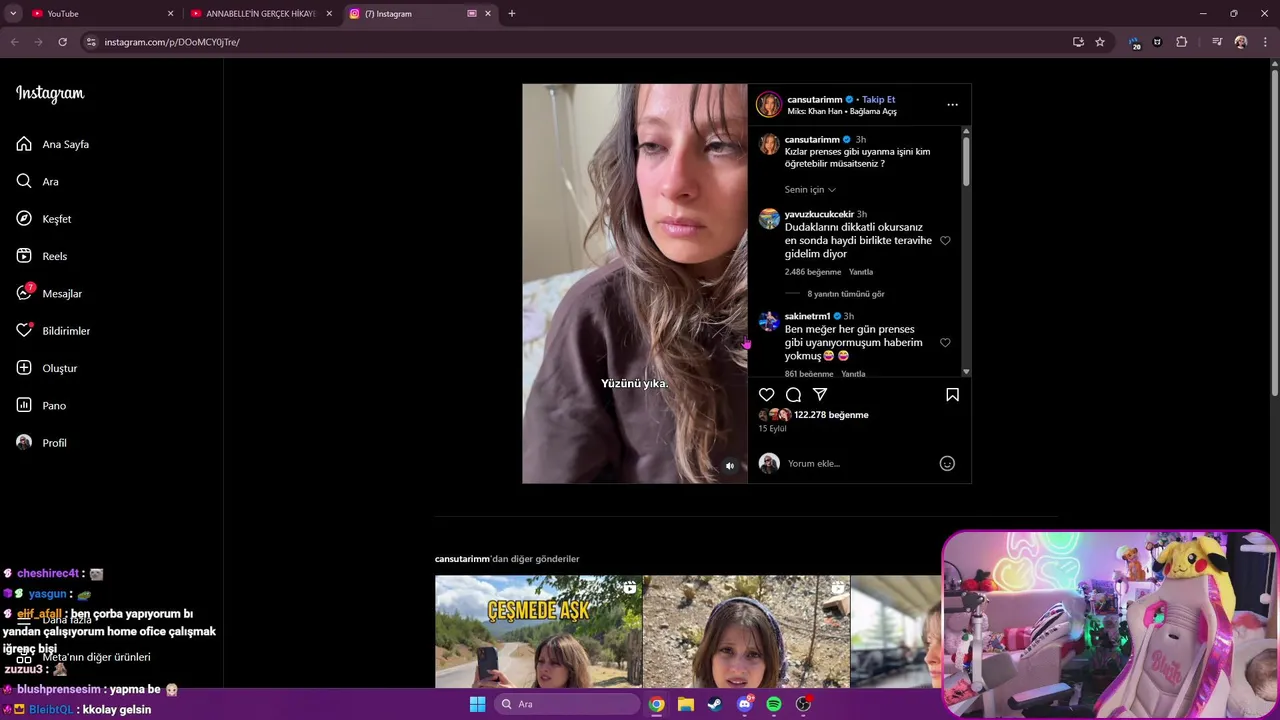Open the Ara search panel
The width and height of the screenshot is (1280, 720).
(x=38, y=181)
